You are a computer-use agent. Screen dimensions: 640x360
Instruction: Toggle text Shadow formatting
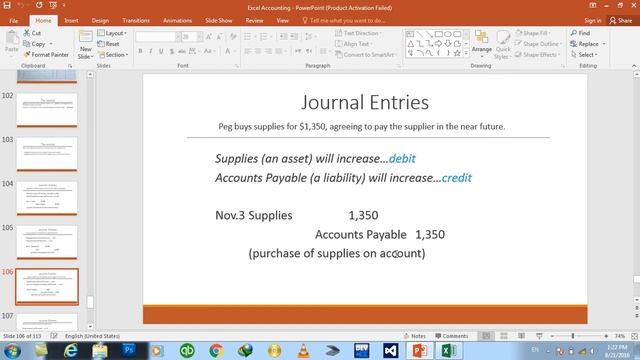(172, 51)
